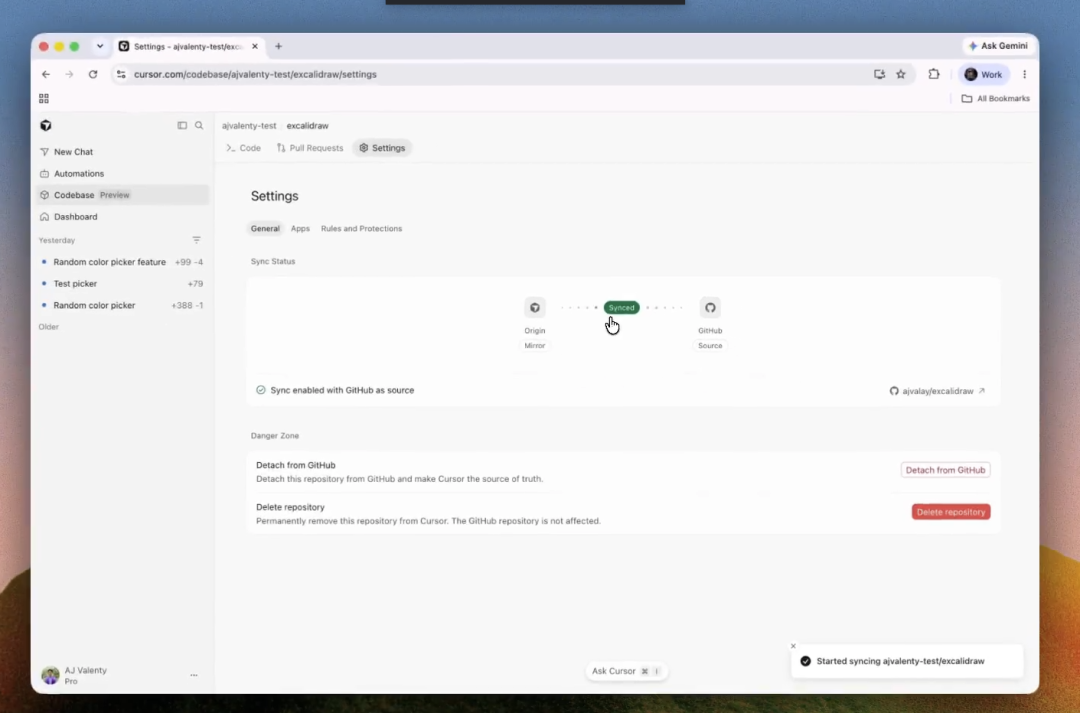Expand the browser tab search dropdown
Screen dimensions: 1080x713
coord(100,46)
